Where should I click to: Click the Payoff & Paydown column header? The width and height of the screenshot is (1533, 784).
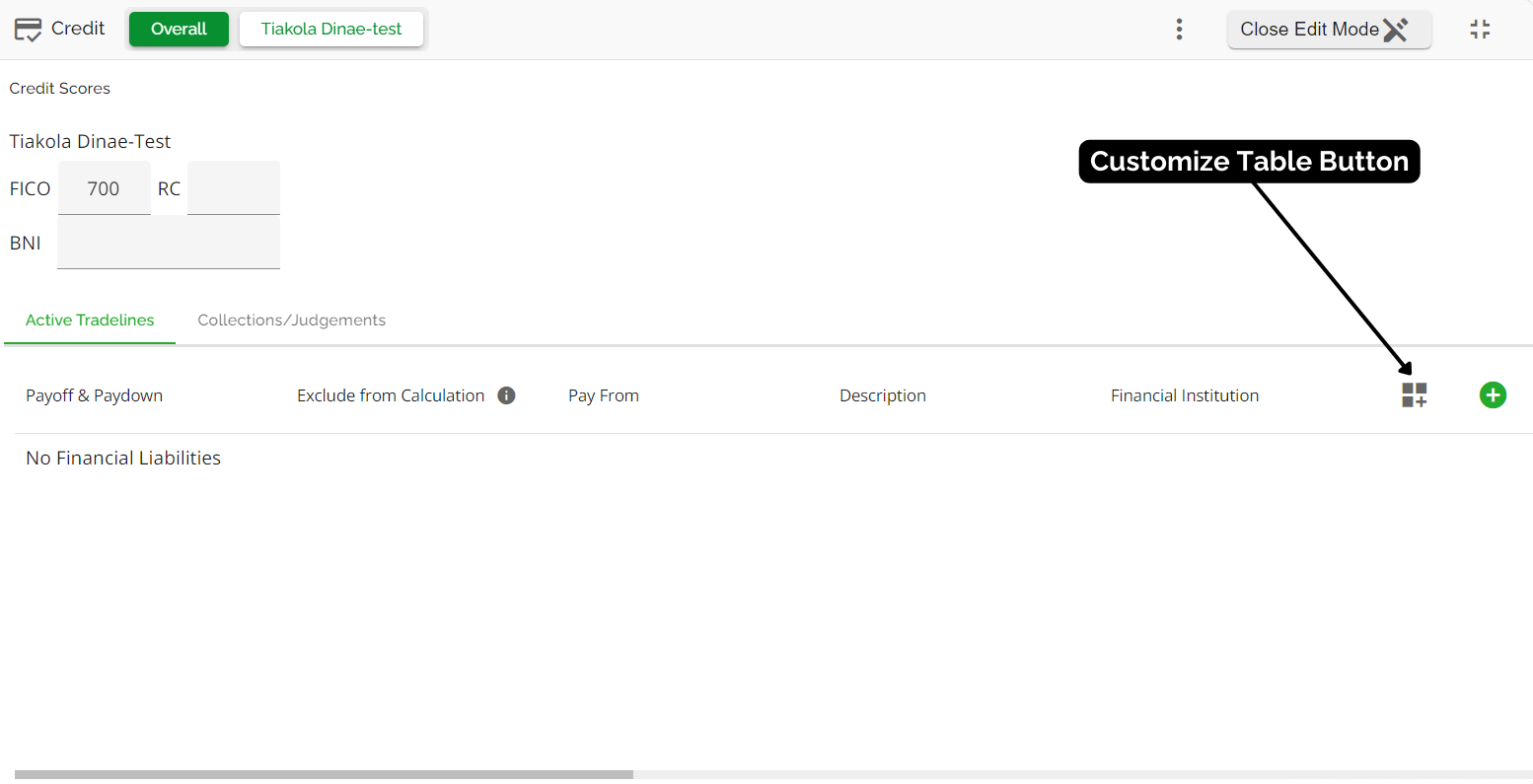click(x=94, y=395)
